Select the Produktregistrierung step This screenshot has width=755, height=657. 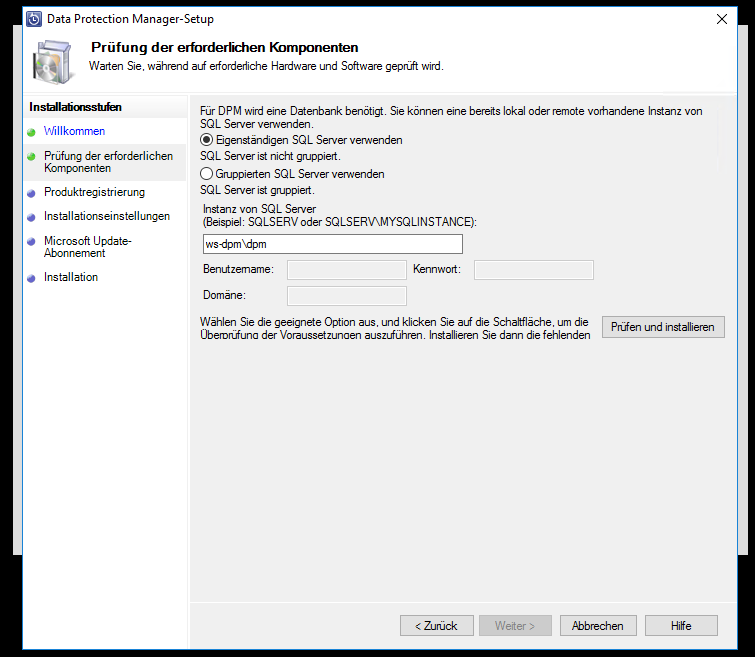point(94,192)
